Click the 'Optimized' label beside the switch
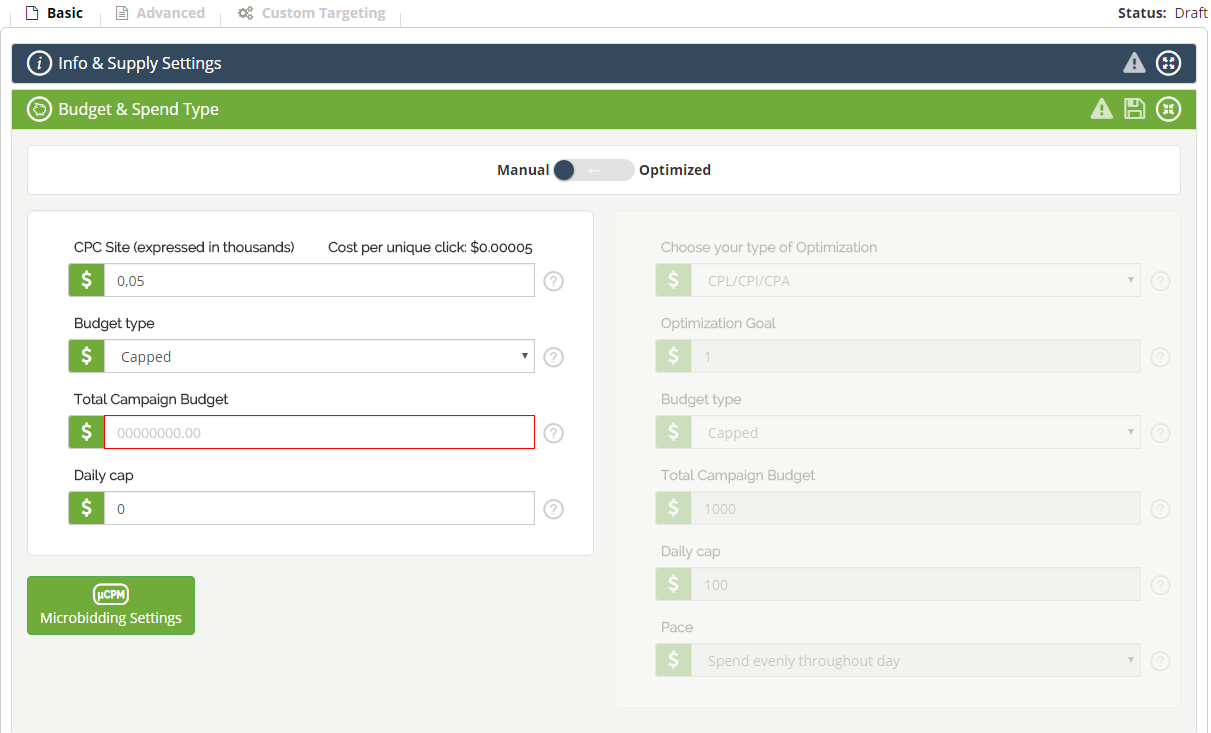 (x=675, y=170)
